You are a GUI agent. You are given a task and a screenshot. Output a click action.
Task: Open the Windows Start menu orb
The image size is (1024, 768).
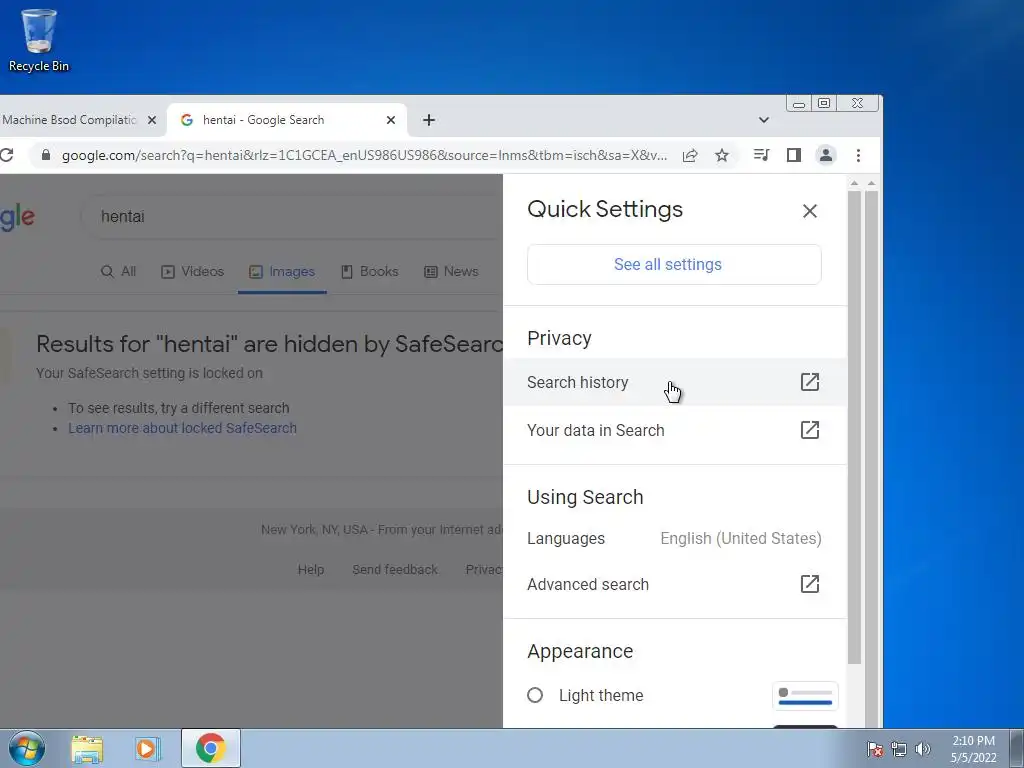coord(27,748)
